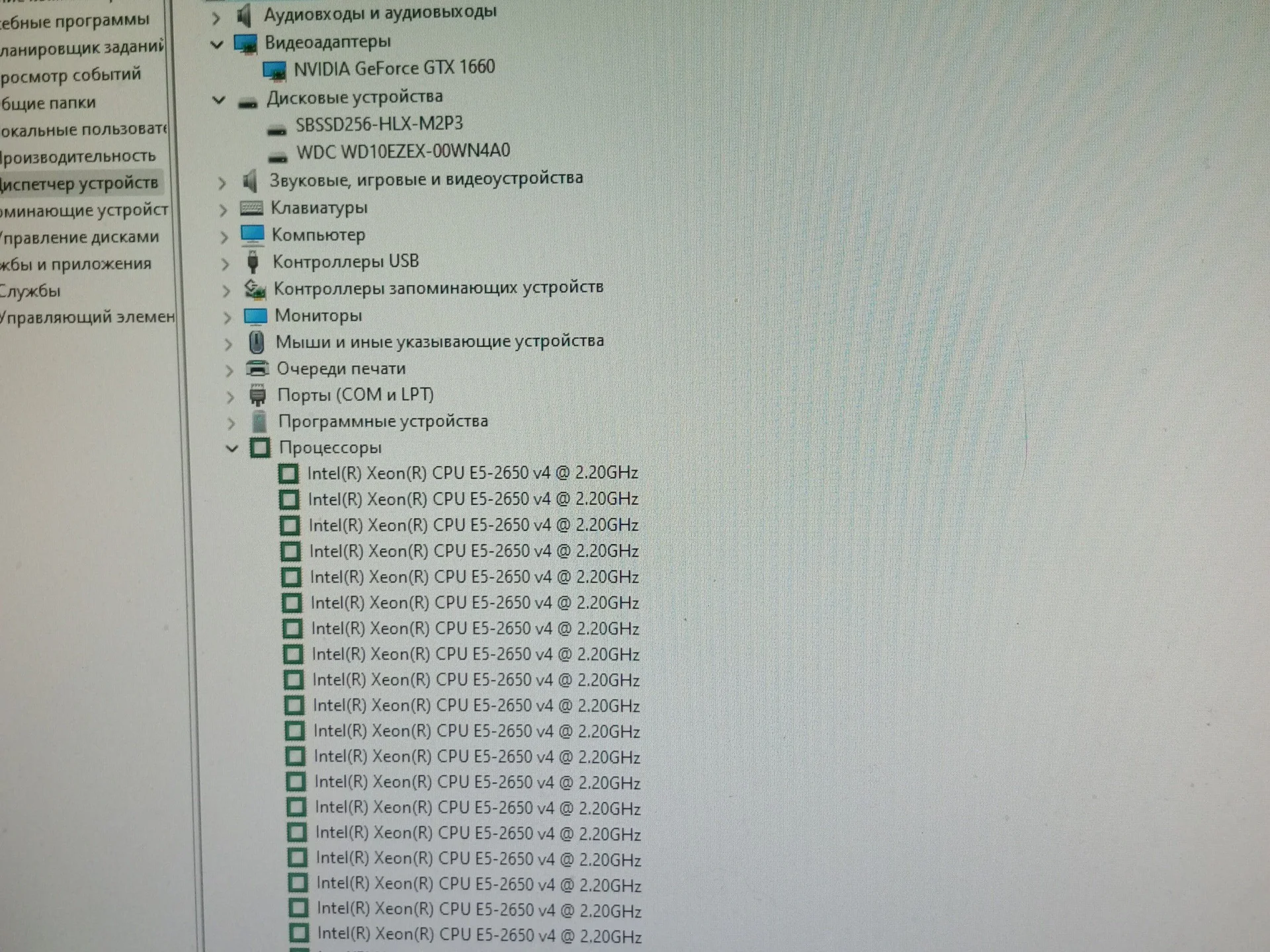
Task: Click the monitor icon beside Компьютер
Action: coord(253,235)
